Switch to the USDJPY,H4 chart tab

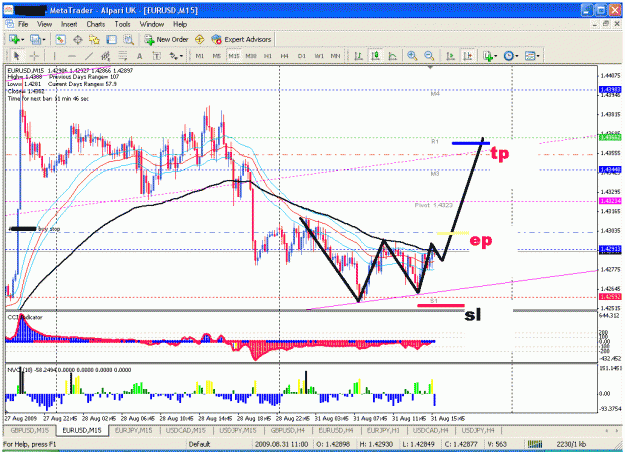tap(478, 430)
